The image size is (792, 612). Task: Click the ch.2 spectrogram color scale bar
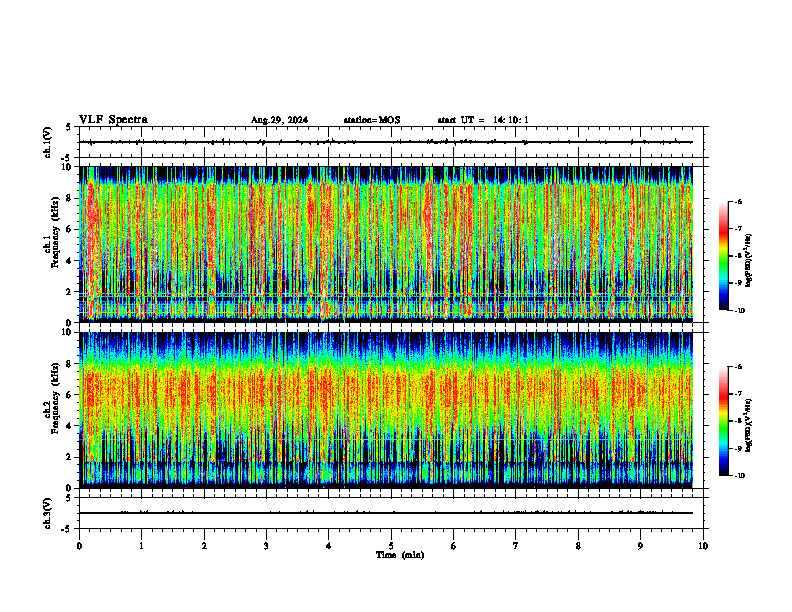click(723, 421)
